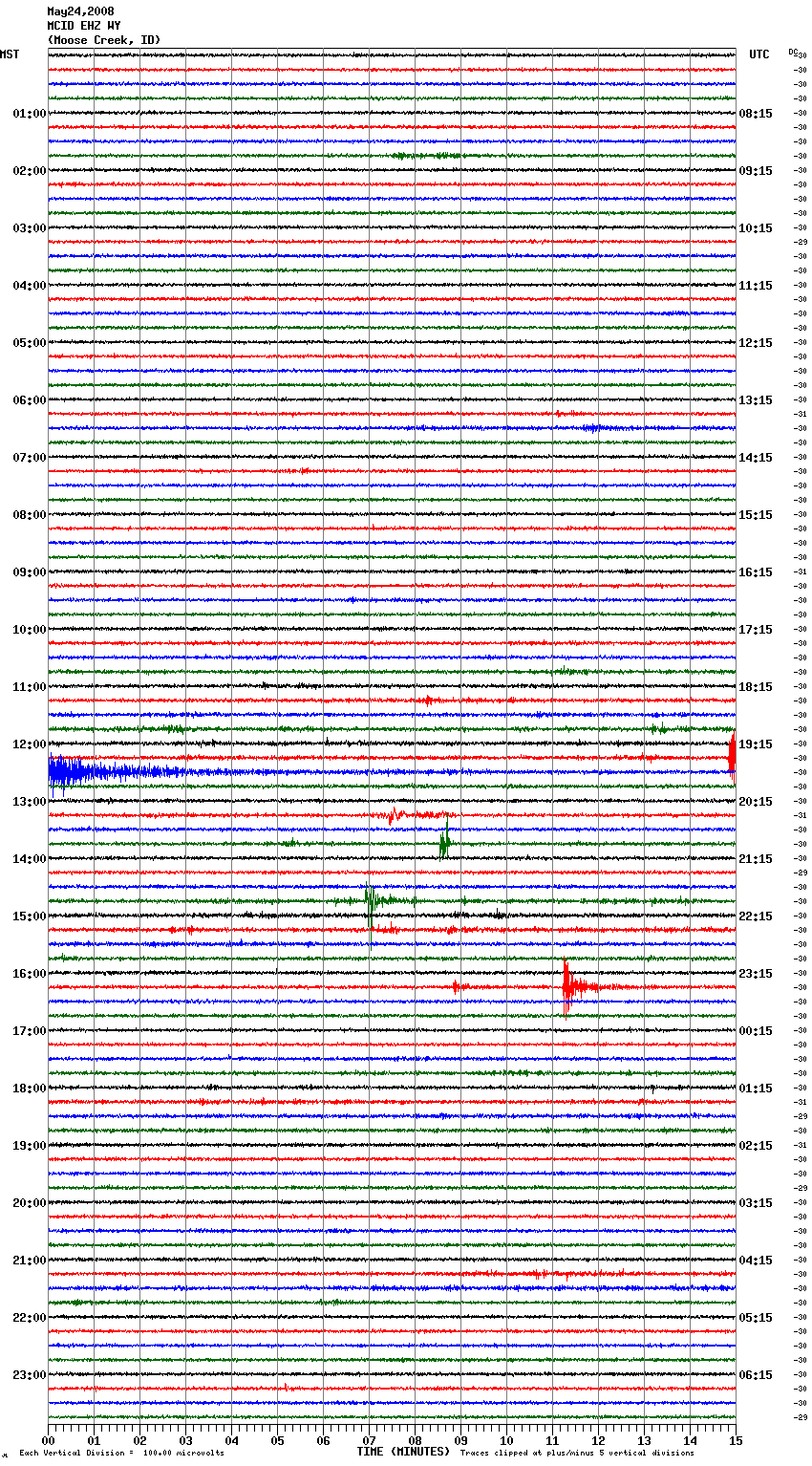Click the 100.00 microvolts vertical division note
Screen dimensions: 812x1466
point(121,1453)
